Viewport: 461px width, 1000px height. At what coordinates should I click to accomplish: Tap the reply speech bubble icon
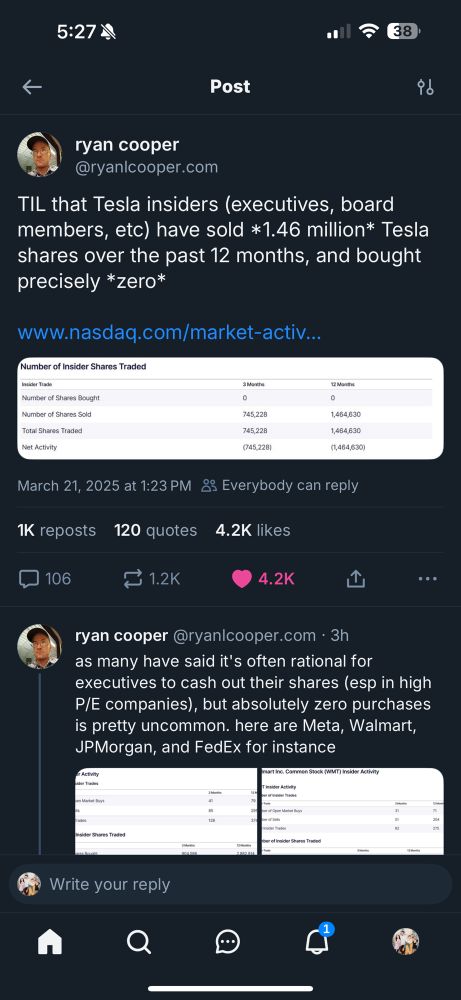[x=29, y=578]
